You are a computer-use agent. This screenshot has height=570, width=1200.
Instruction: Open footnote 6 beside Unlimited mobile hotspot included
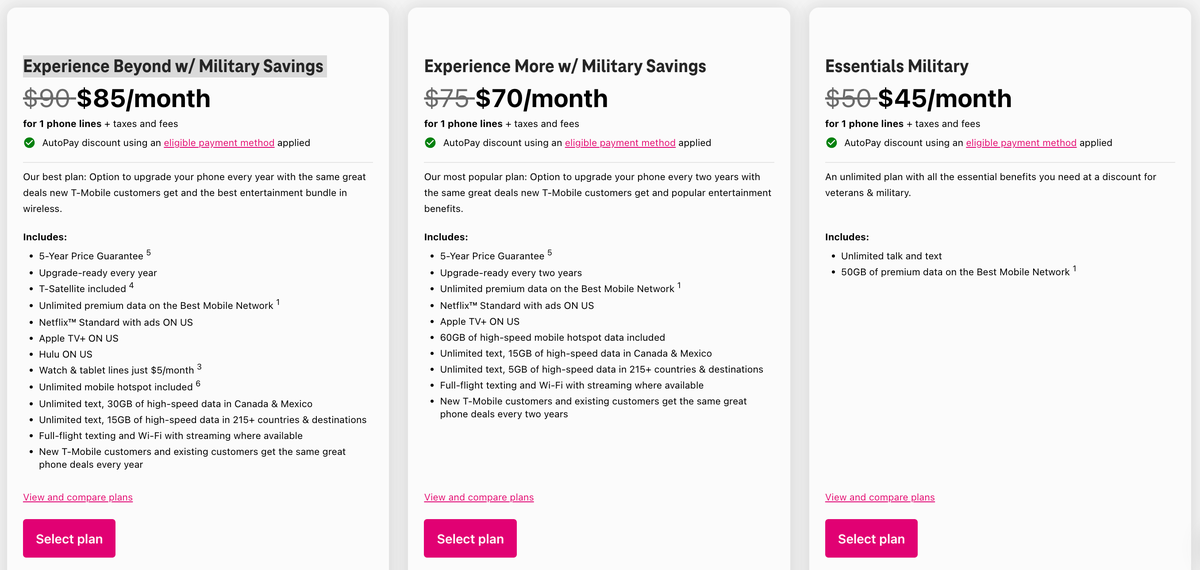(x=198, y=383)
